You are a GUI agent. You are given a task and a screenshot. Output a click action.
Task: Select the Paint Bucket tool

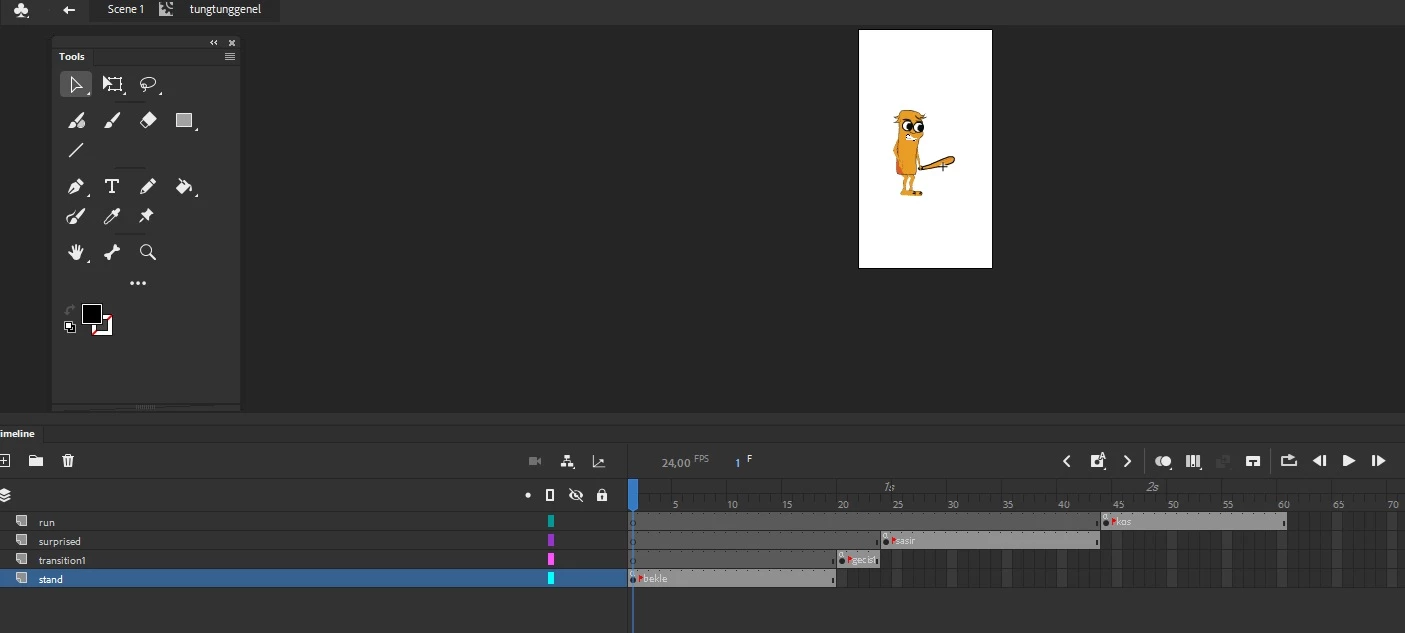[x=184, y=187]
